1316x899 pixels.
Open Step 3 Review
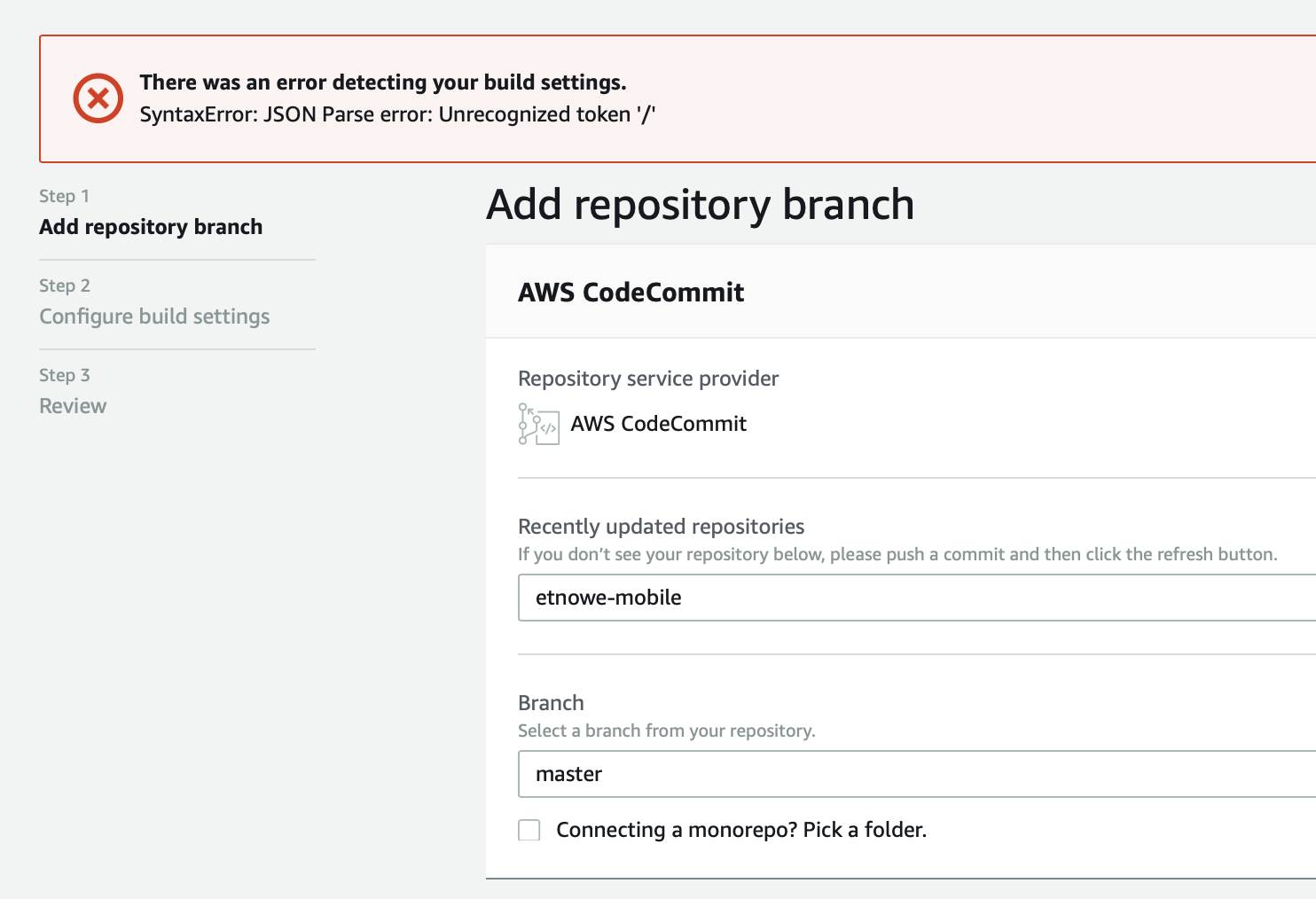[x=72, y=405]
